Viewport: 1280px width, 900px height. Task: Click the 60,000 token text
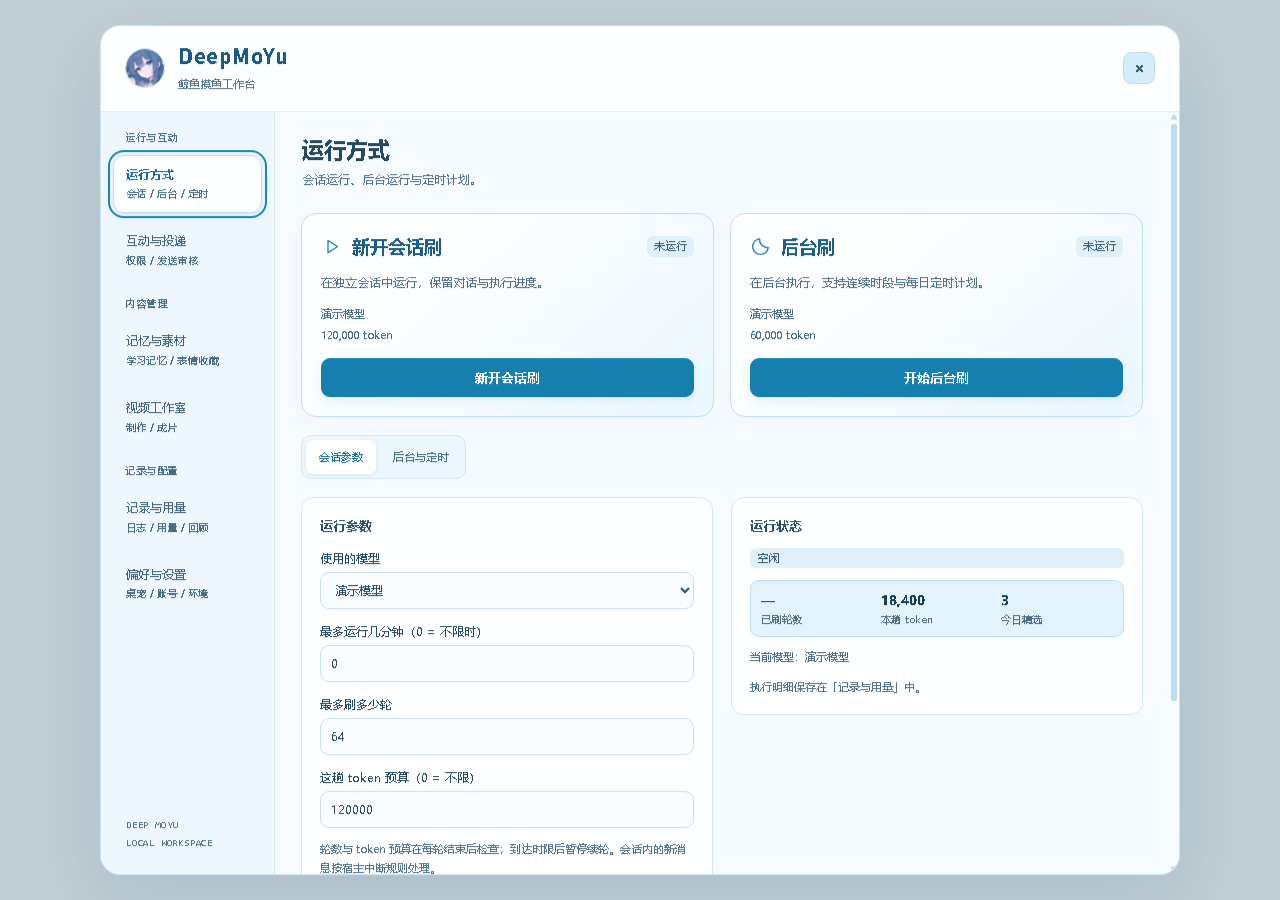click(x=783, y=335)
